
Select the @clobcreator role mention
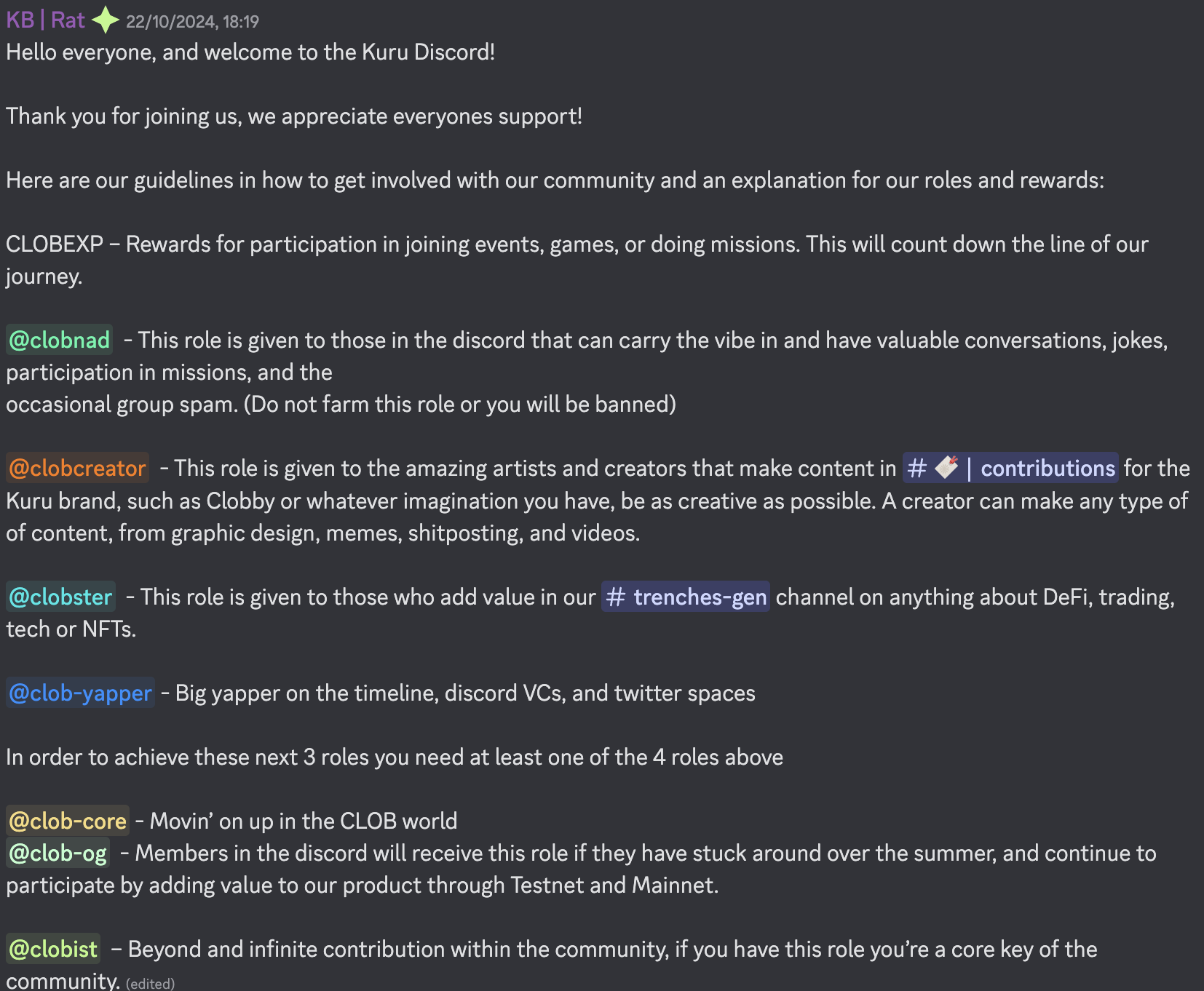[x=78, y=468]
